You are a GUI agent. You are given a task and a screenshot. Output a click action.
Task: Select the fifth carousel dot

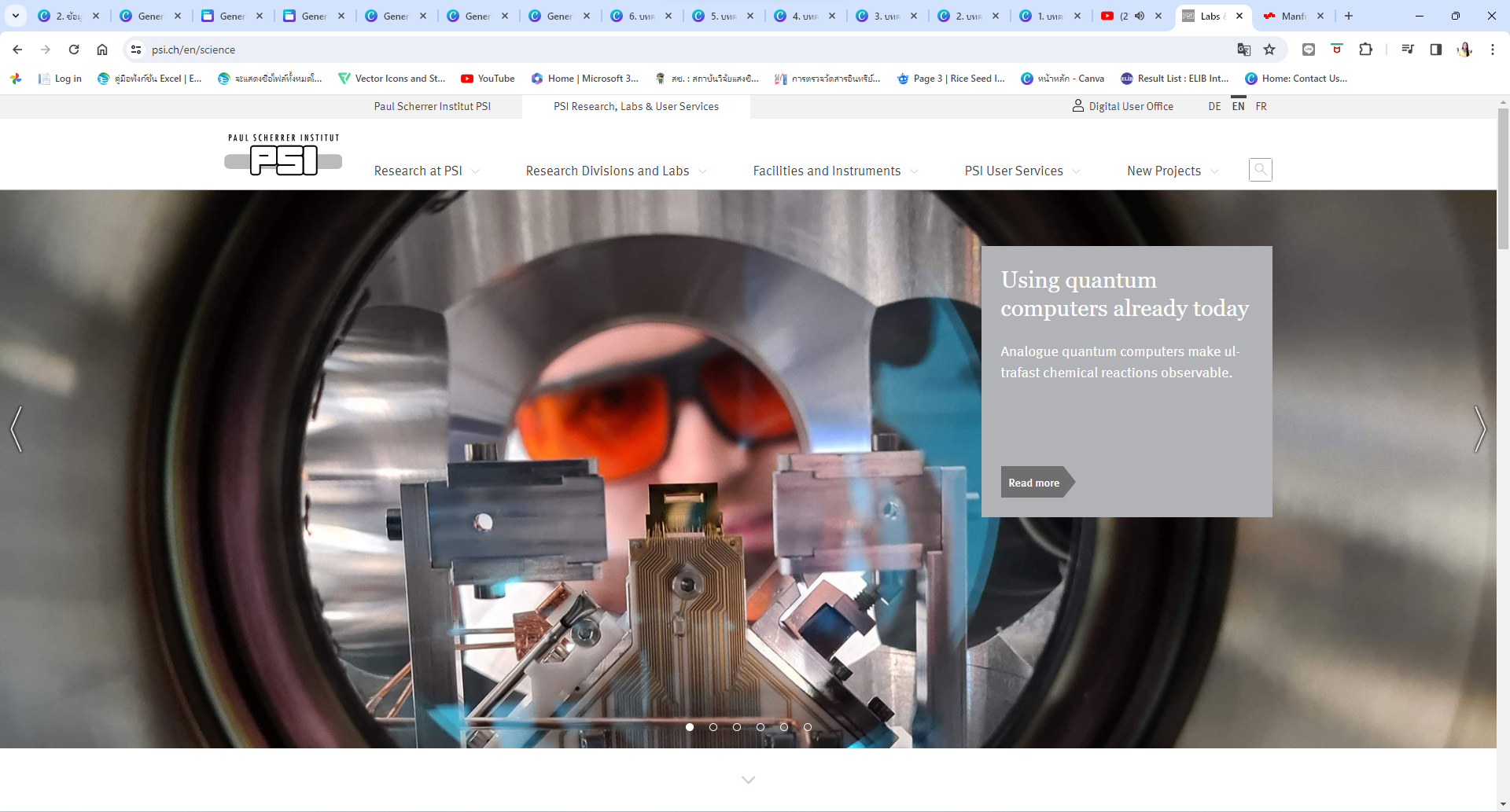coord(784,727)
